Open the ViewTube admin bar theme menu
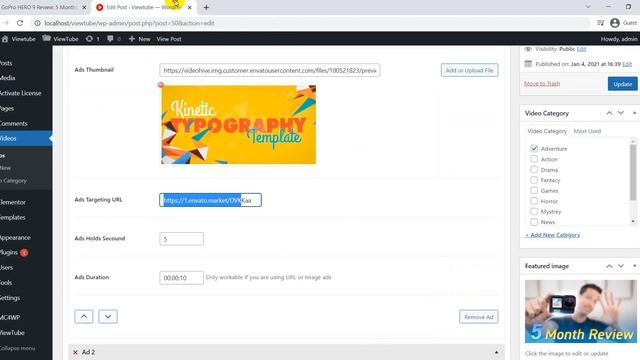The height and width of the screenshot is (360, 640). (x=60, y=39)
